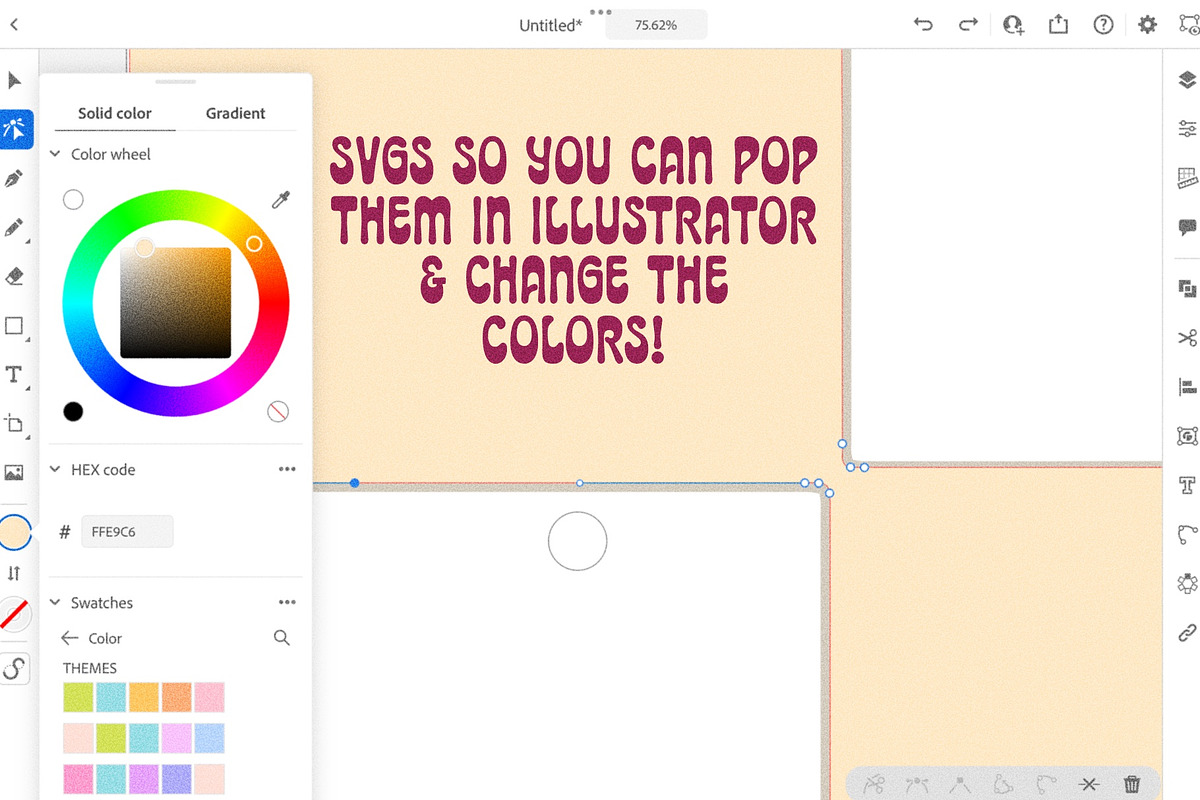1200x800 pixels.
Task: Open the app settings gear
Action: tap(1147, 25)
